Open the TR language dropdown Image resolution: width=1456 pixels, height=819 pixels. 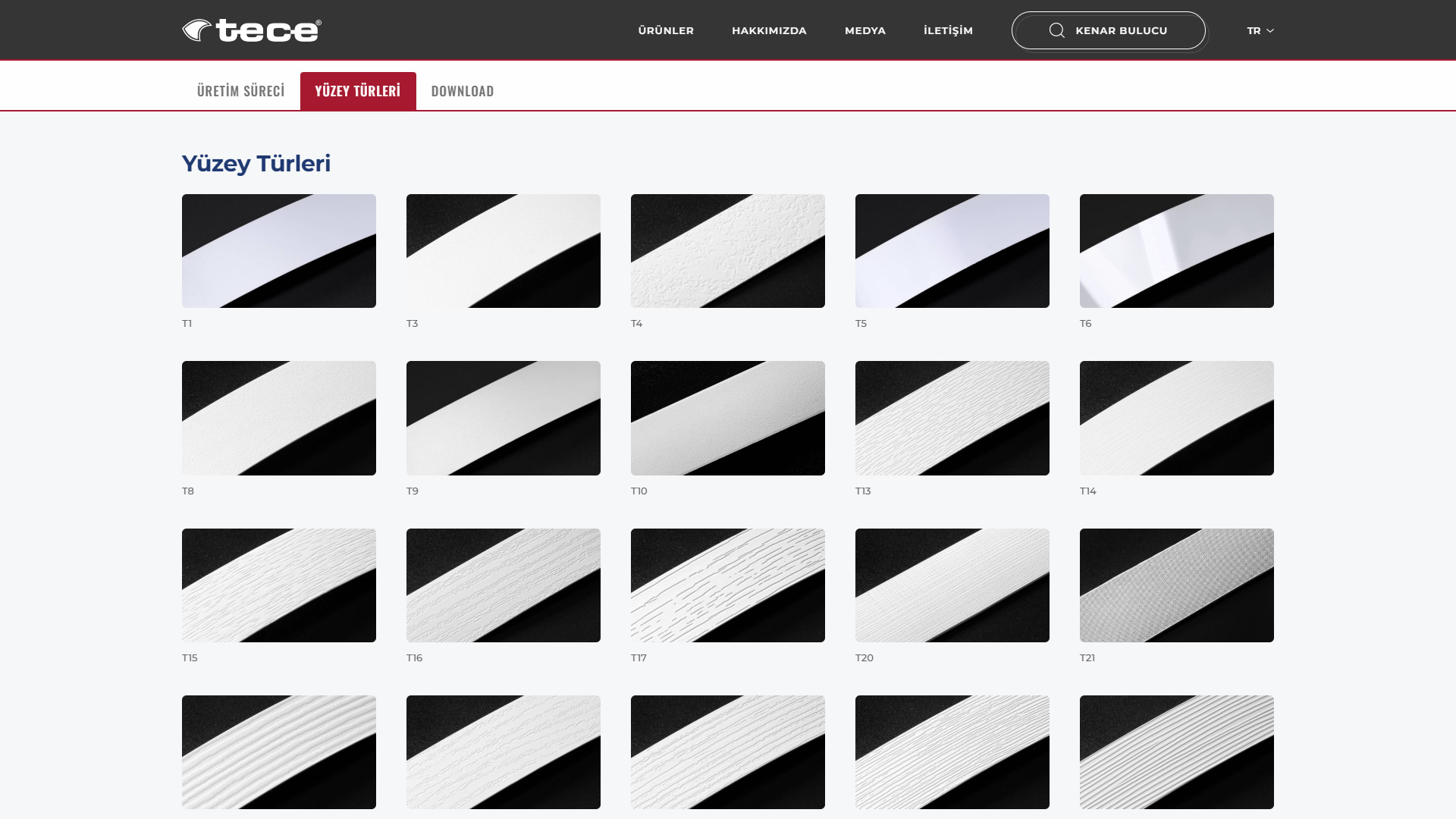1260,30
